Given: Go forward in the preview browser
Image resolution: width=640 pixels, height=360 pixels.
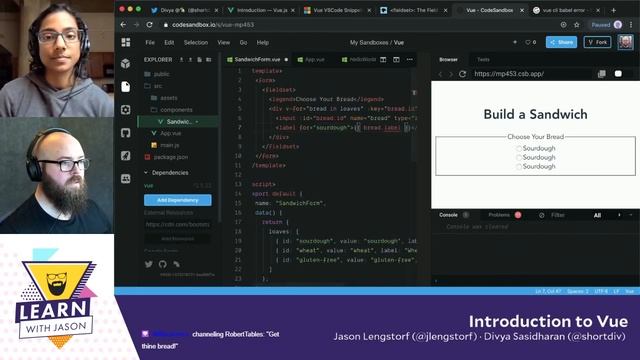Looking at the screenshot, I should (451, 74).
